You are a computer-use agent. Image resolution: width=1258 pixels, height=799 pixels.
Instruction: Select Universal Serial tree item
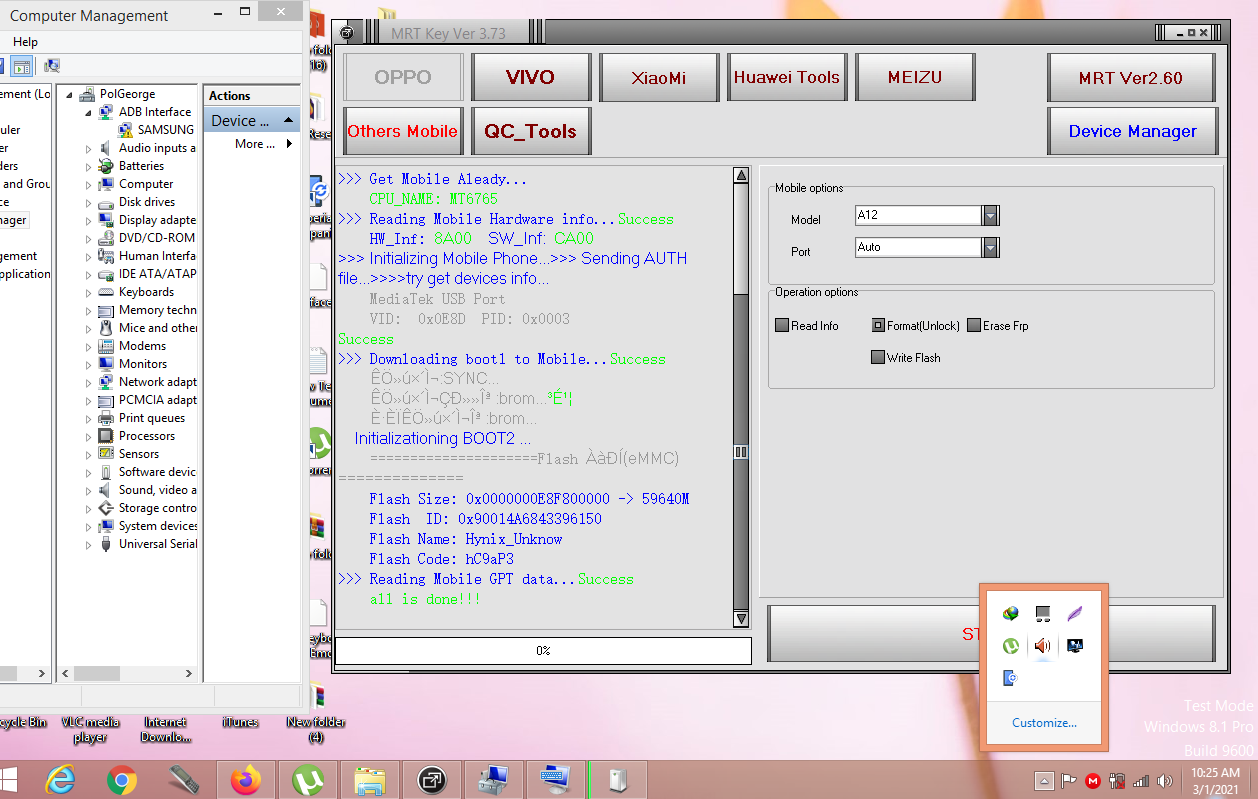[x=158, y=544]
